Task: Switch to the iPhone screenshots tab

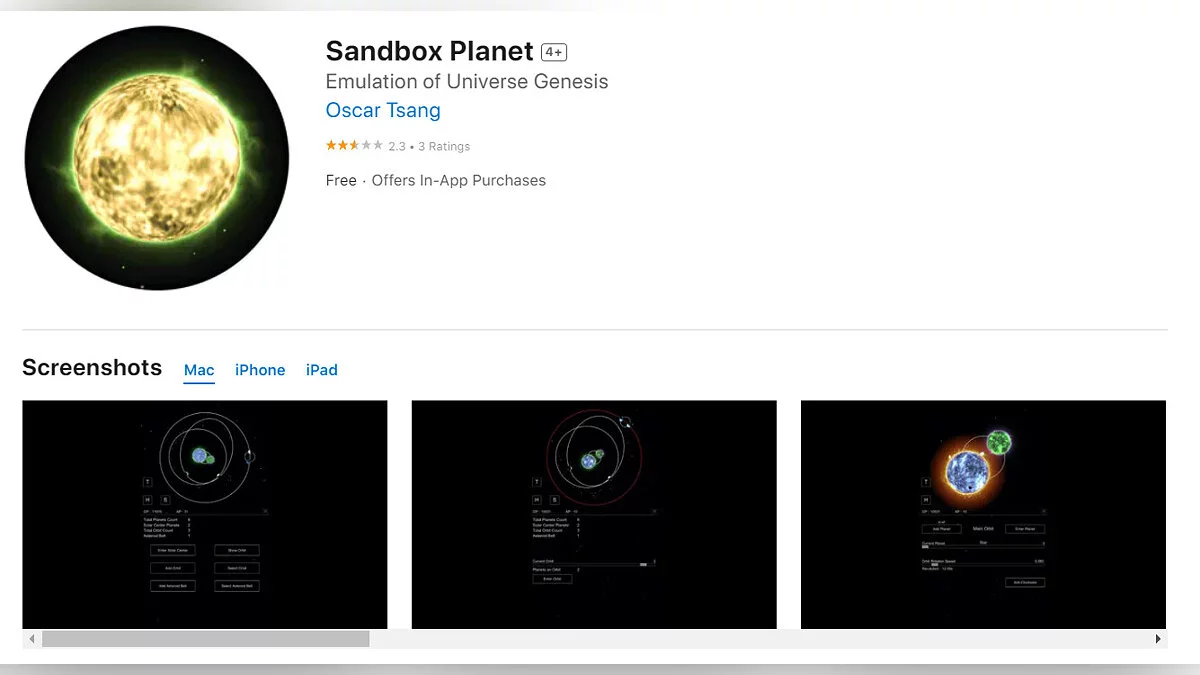Action: coord(260,370)
